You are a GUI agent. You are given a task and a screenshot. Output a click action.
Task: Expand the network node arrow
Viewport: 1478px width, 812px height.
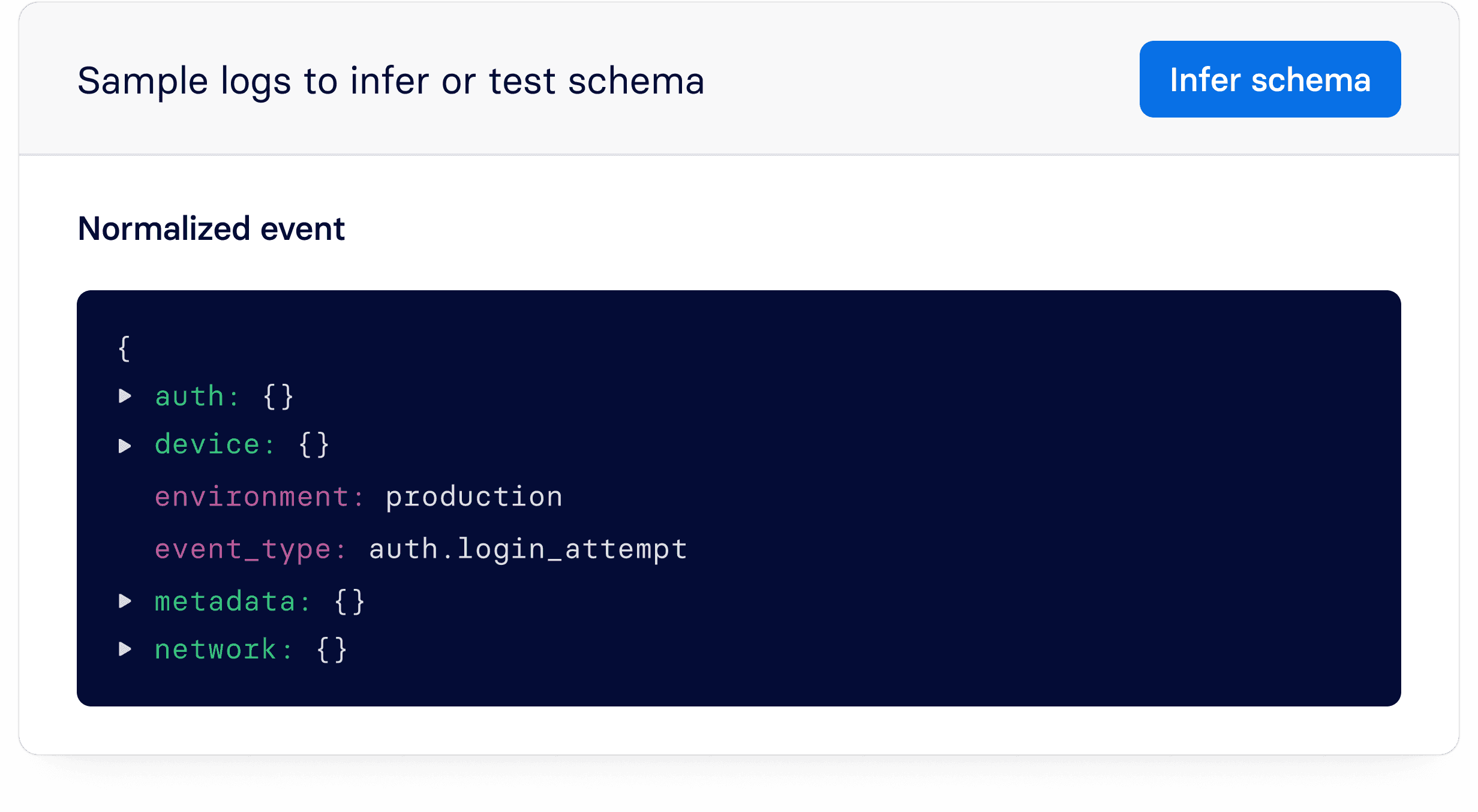click(125, 649)
